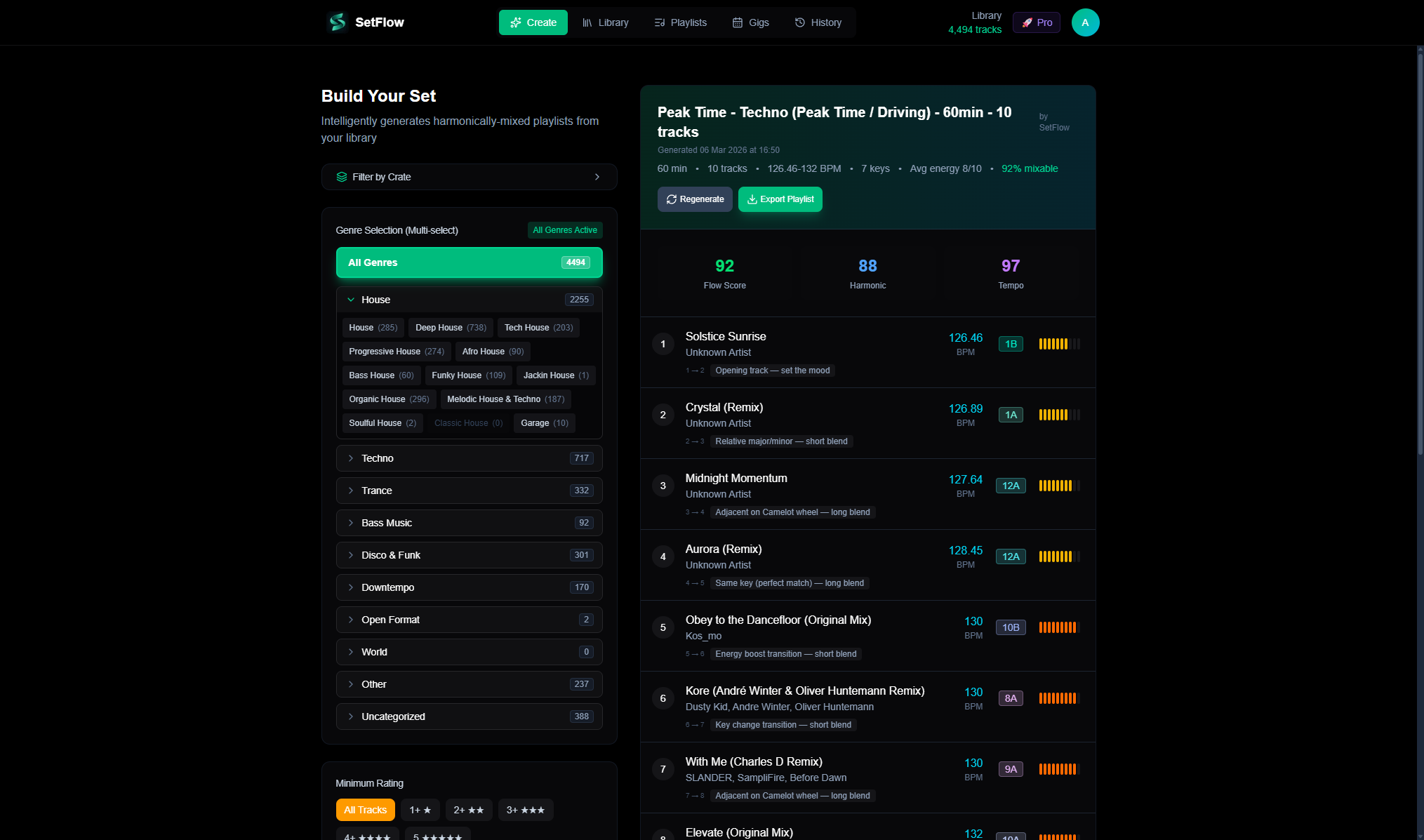1424x840 pixels.
Task: Regenerate the Peak Time playlist
Action: 695,199
